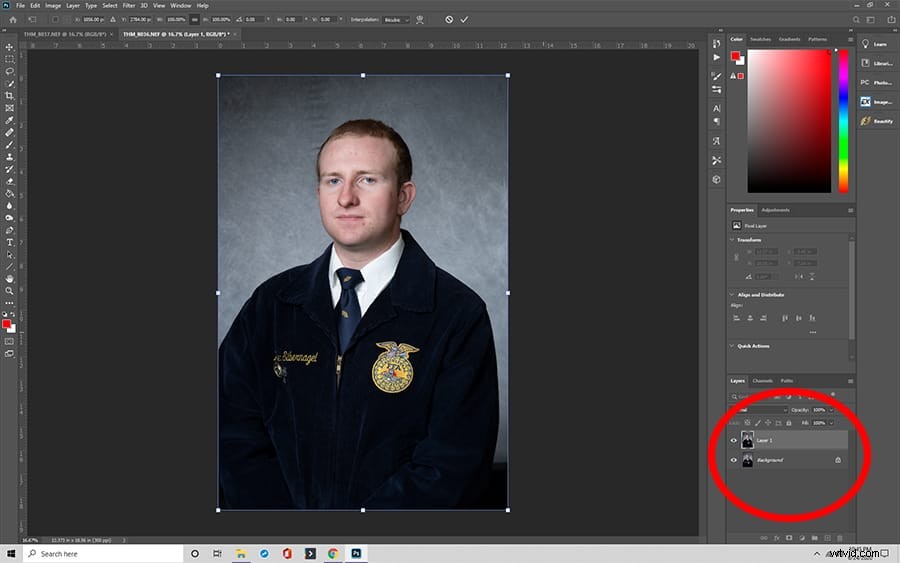The height and width of the screenshot is (563, 900).
Task: Select the Eyedropper tool
Action: point(9,120)
